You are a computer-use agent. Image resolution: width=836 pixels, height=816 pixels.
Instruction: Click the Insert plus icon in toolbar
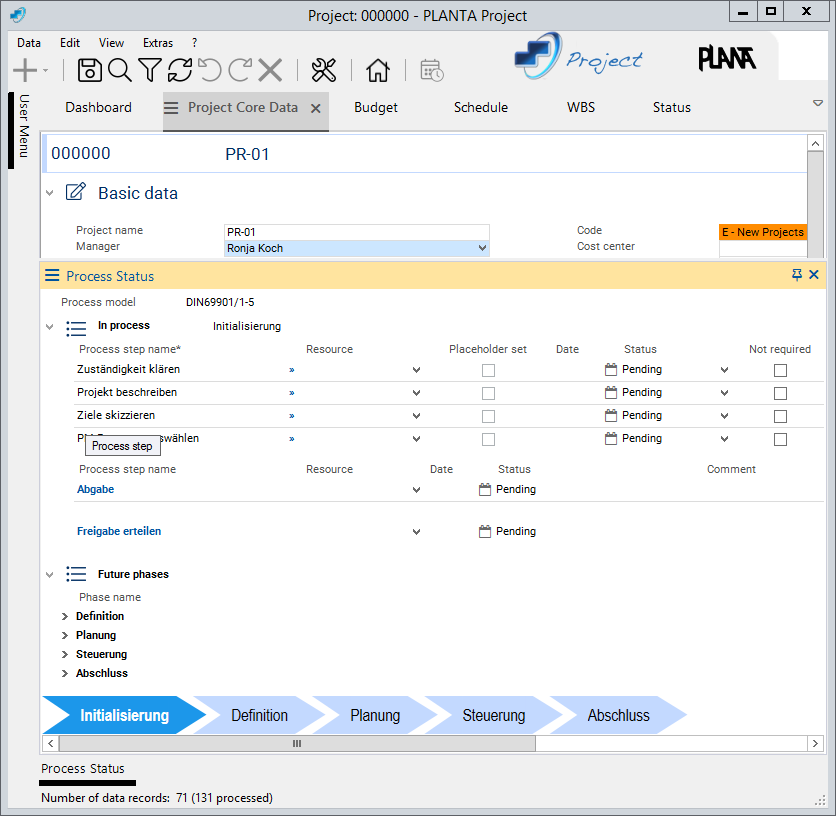click(25, 70)
